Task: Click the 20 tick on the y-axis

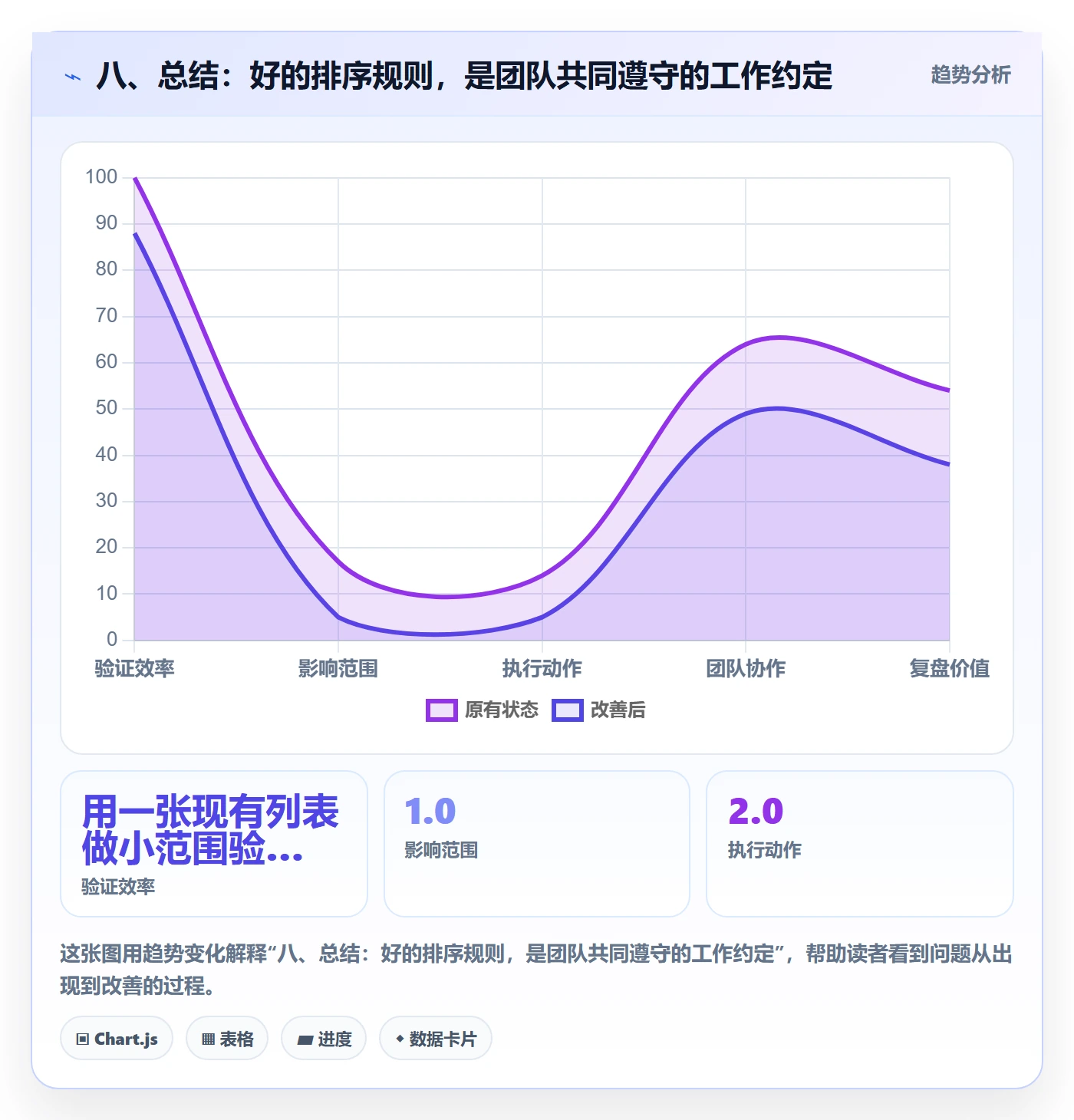Action: click(x=107, y=547)
